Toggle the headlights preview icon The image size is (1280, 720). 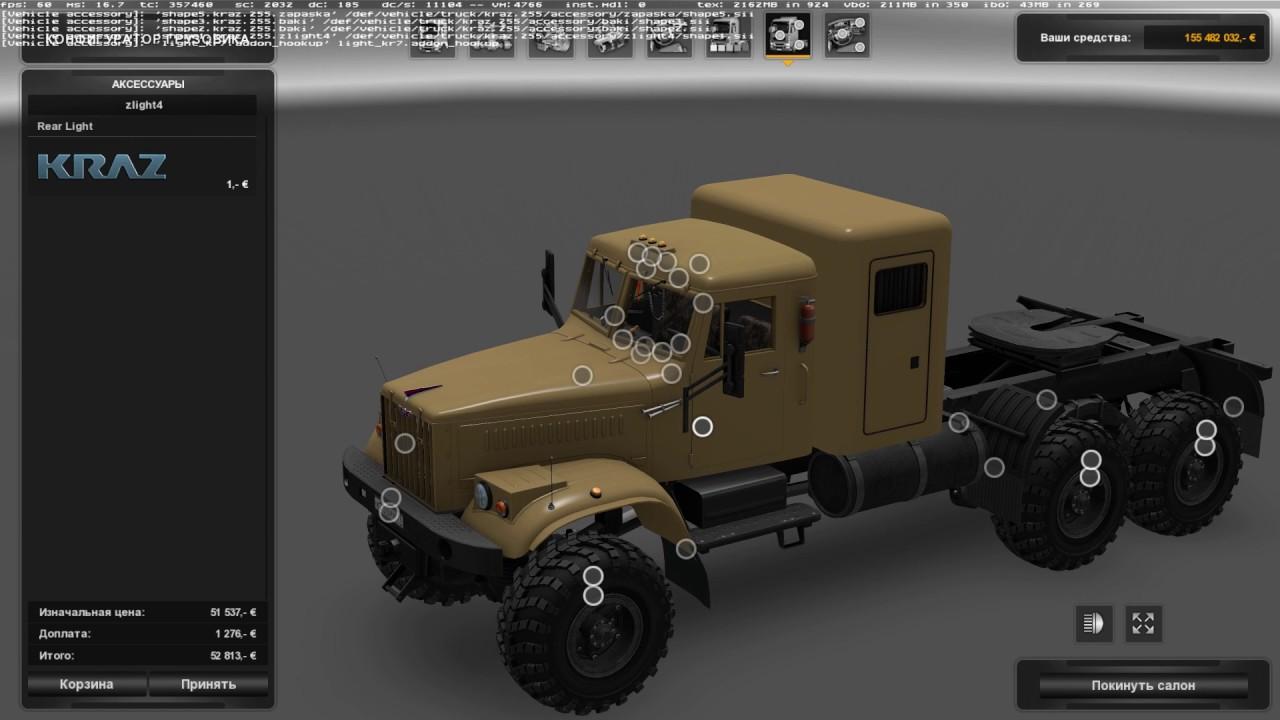1093,623
